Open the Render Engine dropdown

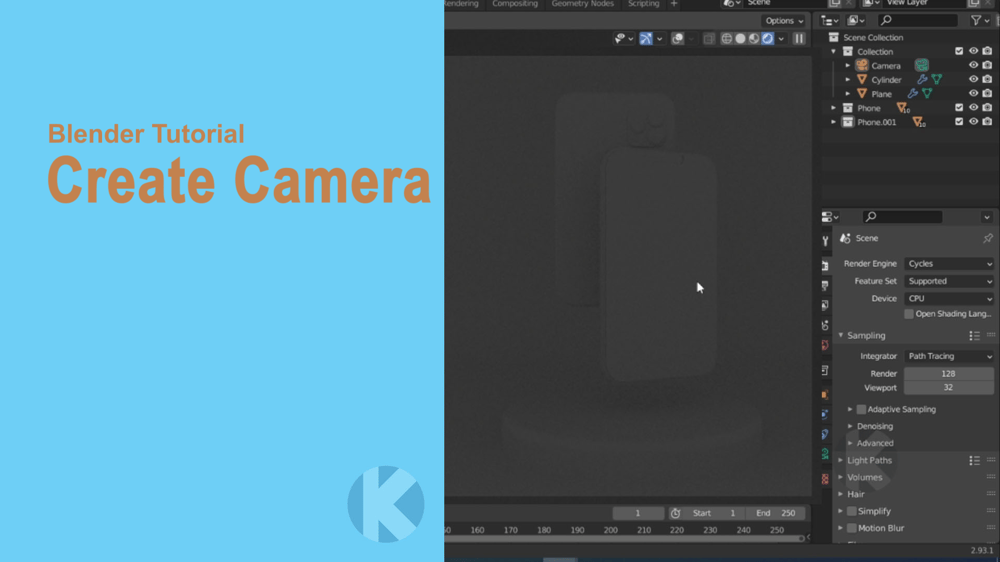(949, 263)
